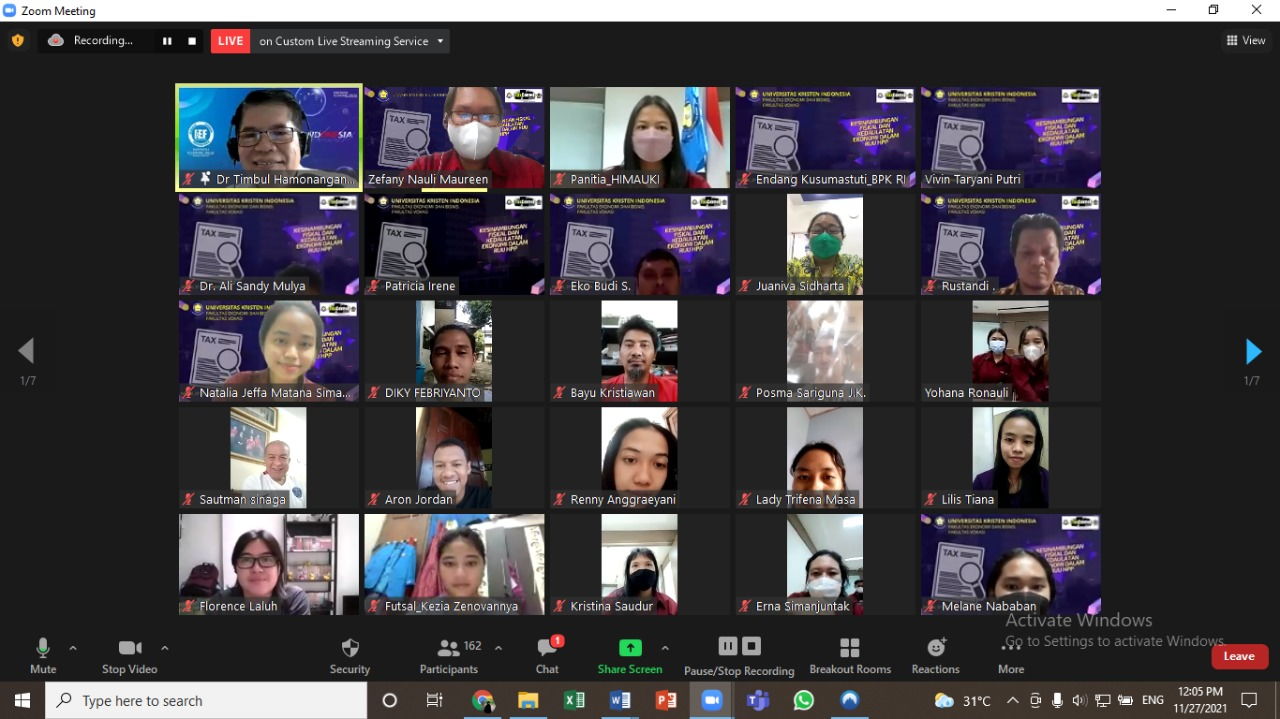The width and height of the screenshot is (1280, 719).
Task: Click the red Leave button
Action: pos(1239,656)
